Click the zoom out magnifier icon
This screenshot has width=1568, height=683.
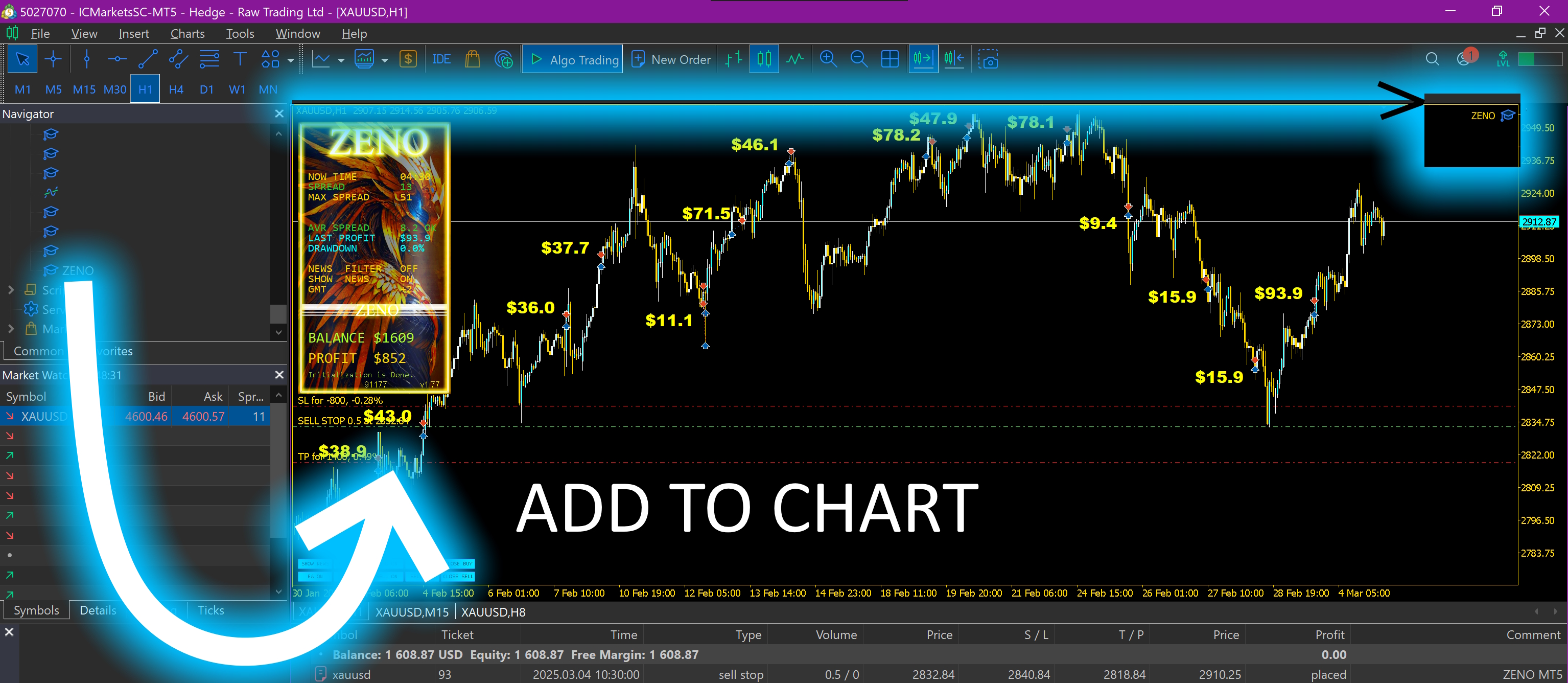(858, 59)
